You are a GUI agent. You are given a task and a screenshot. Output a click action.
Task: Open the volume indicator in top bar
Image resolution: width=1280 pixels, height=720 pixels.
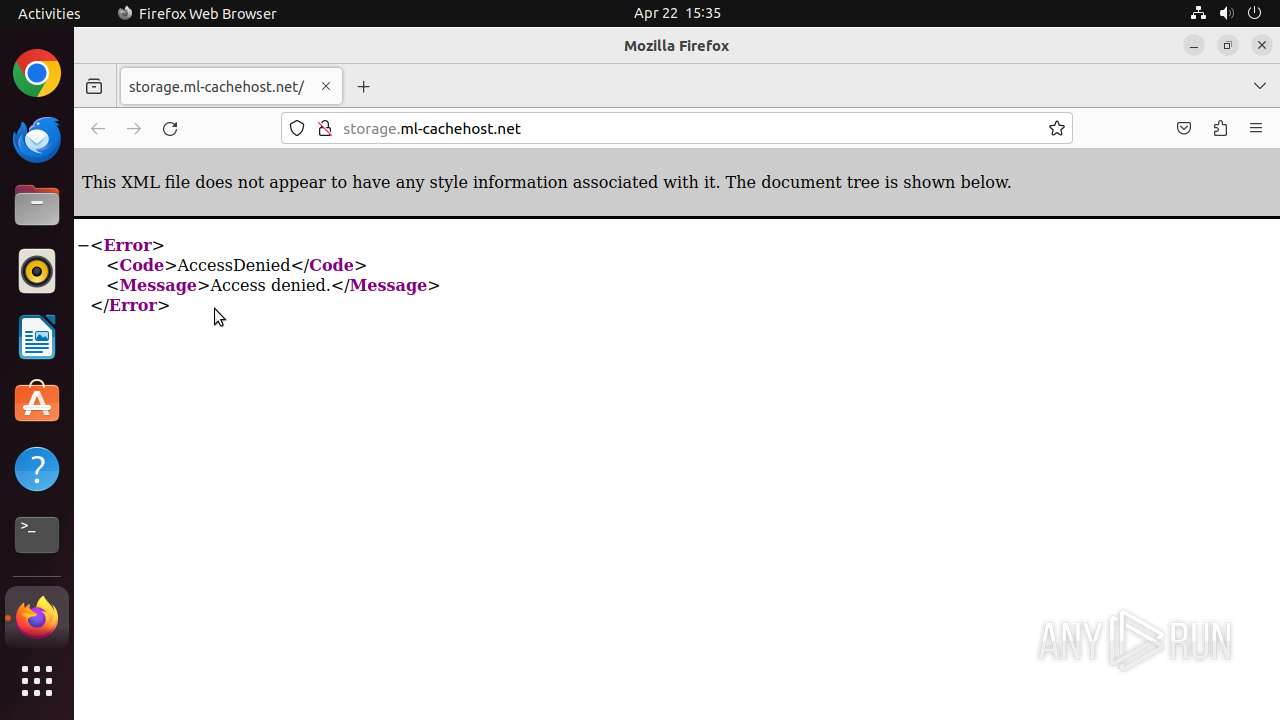click(1227, 13)
